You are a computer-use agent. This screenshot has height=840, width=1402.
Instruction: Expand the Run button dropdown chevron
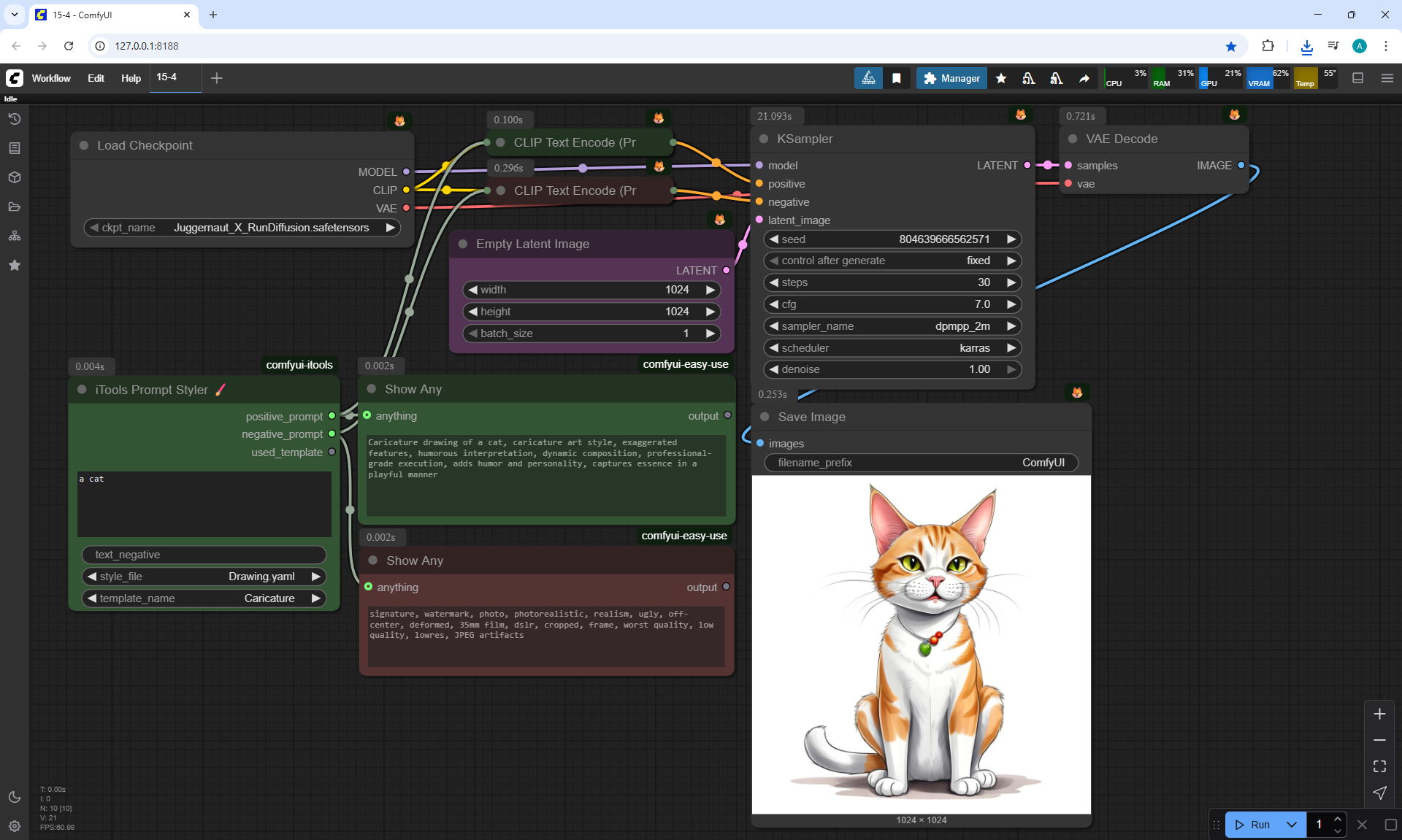pos(1291,825)
